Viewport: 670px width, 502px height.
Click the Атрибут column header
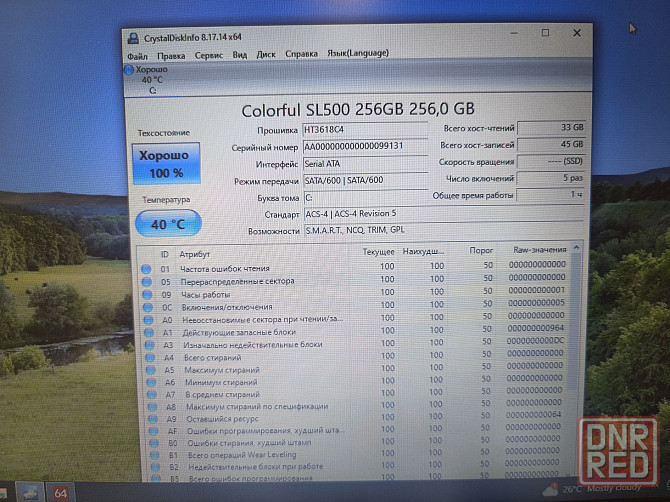(194, 254)
